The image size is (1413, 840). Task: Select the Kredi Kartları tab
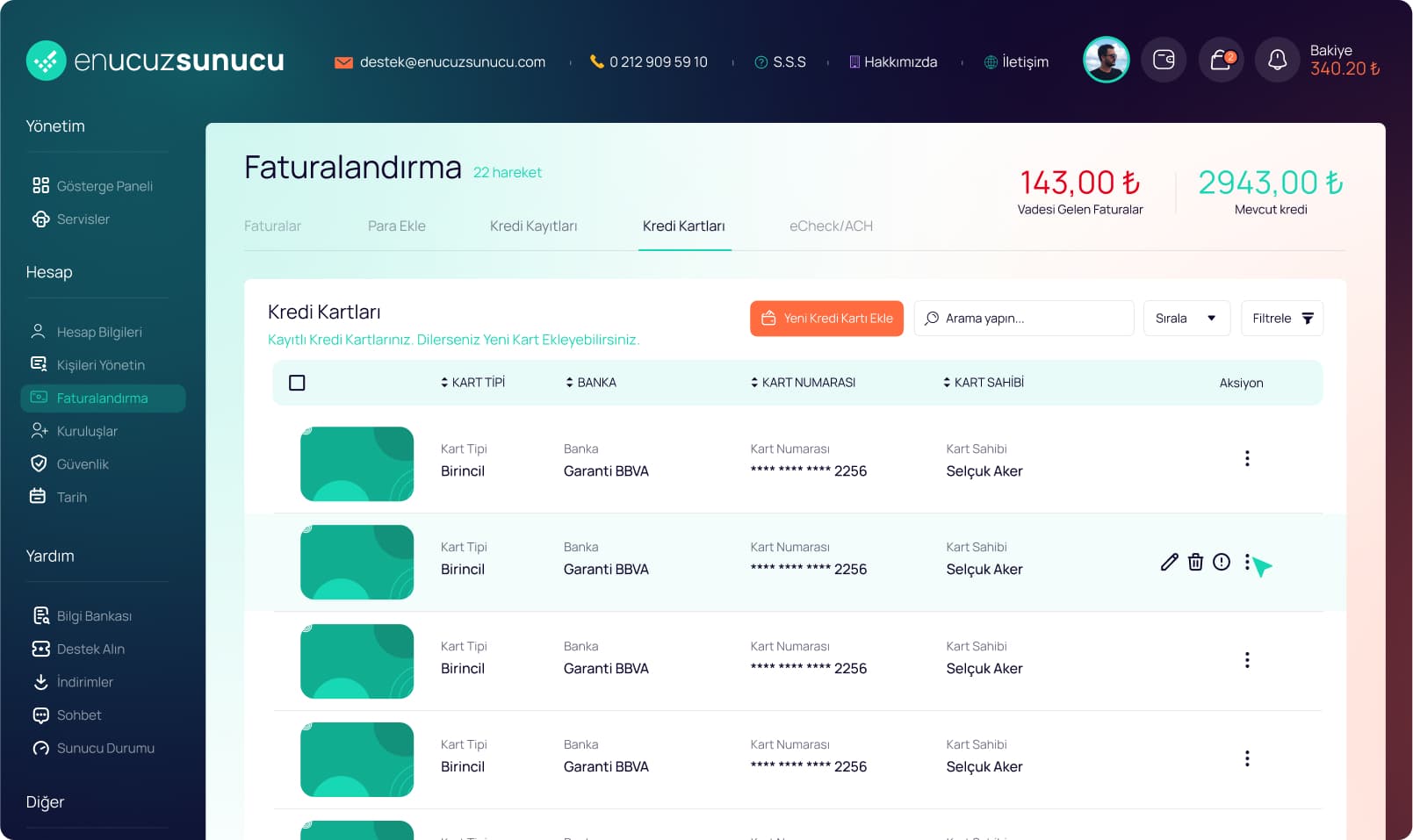(684, 226)
